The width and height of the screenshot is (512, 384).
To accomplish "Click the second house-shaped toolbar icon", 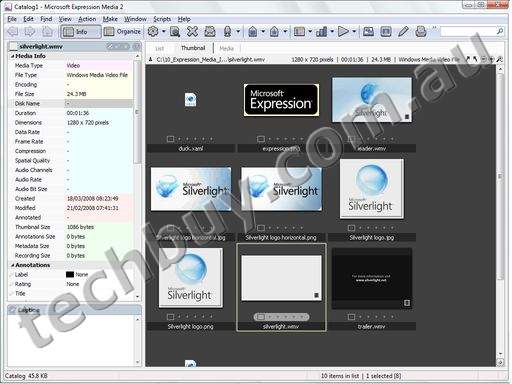I will pyautogui.click(x=274, y=32).
